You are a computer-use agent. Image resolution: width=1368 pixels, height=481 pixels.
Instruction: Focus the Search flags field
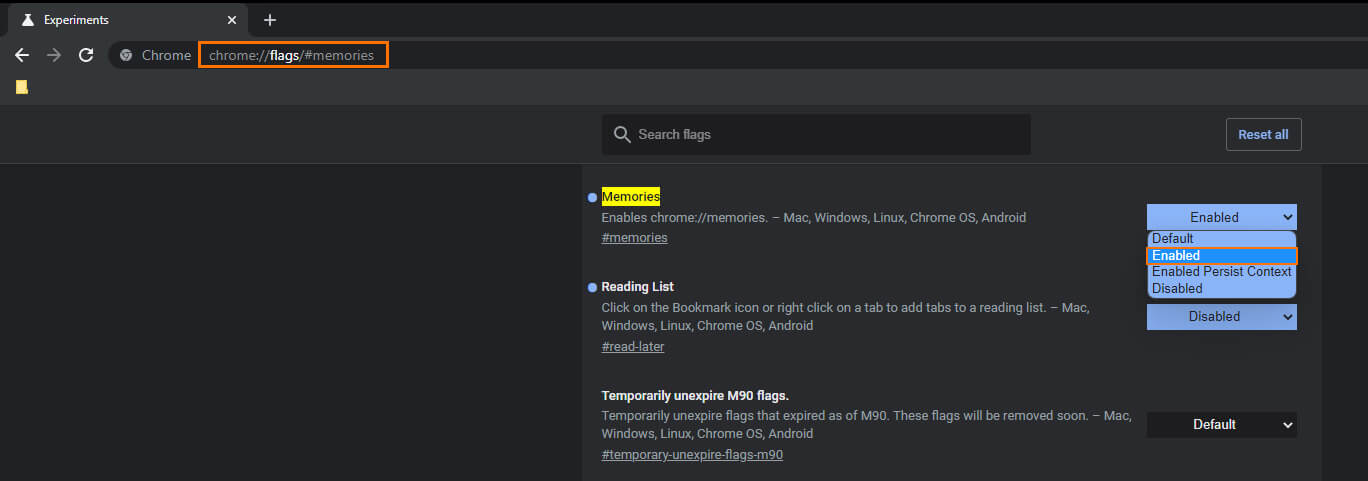tap(816, 134)
